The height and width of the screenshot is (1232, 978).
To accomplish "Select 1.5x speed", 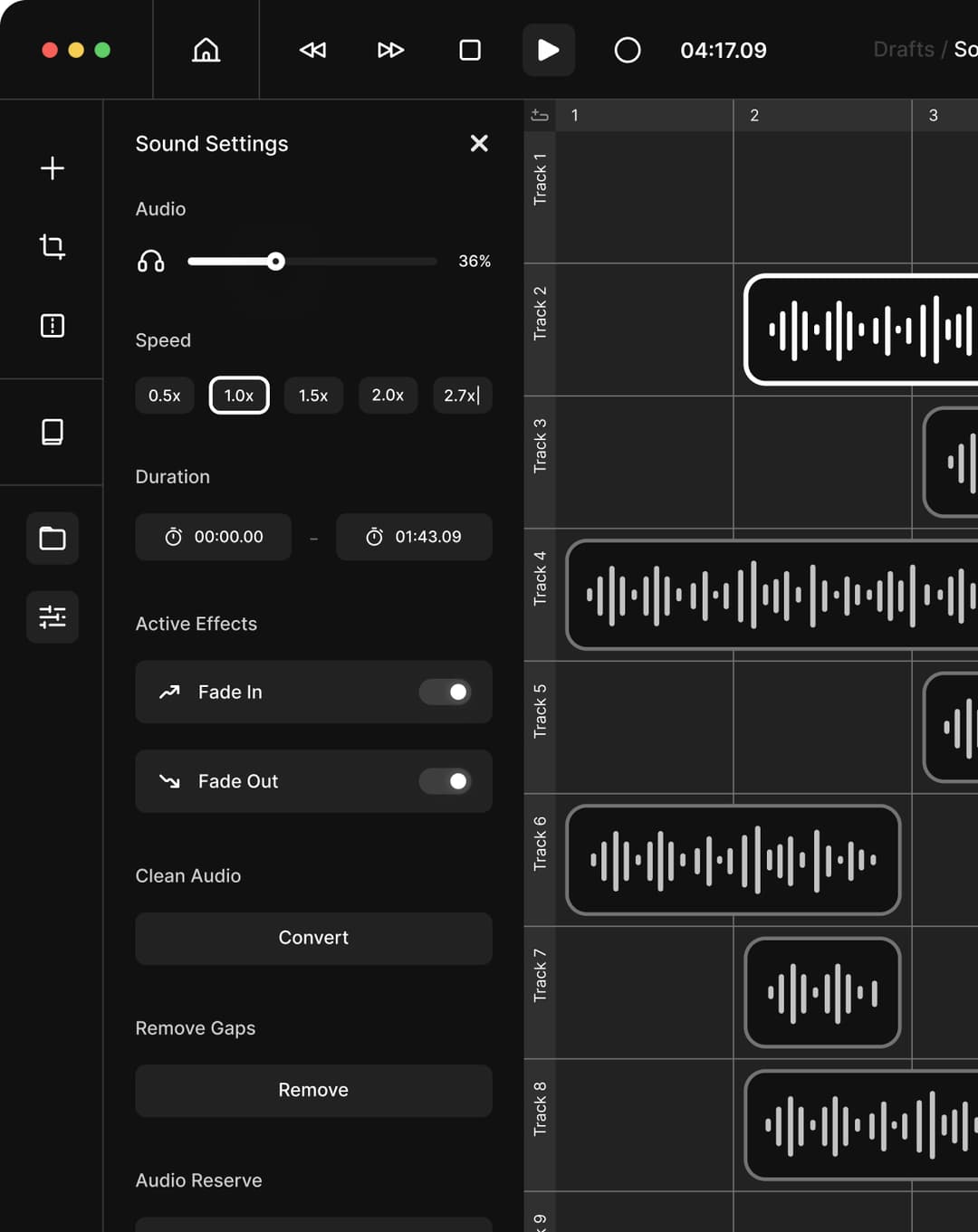I will (x=313, y=396).
